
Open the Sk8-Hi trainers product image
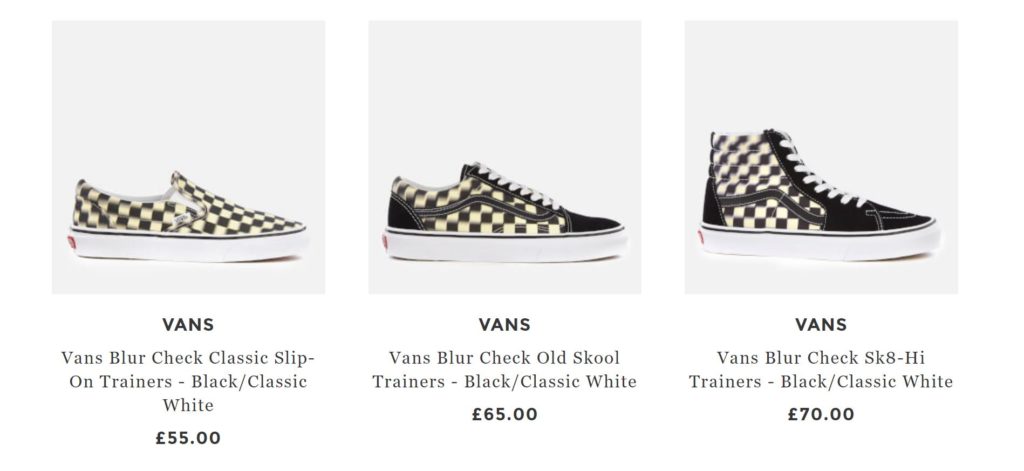(820, 157)
